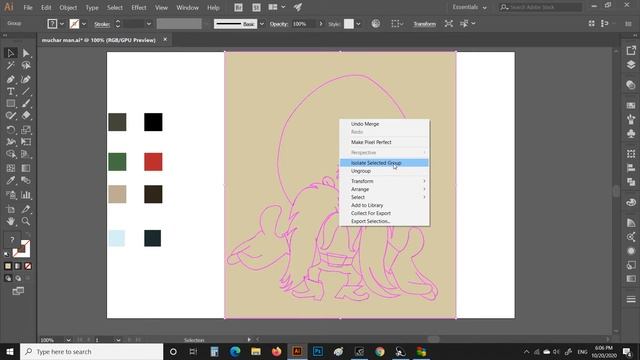Set paint mode to Color
This screenshot has height=360, width=640.
point(8,266)
